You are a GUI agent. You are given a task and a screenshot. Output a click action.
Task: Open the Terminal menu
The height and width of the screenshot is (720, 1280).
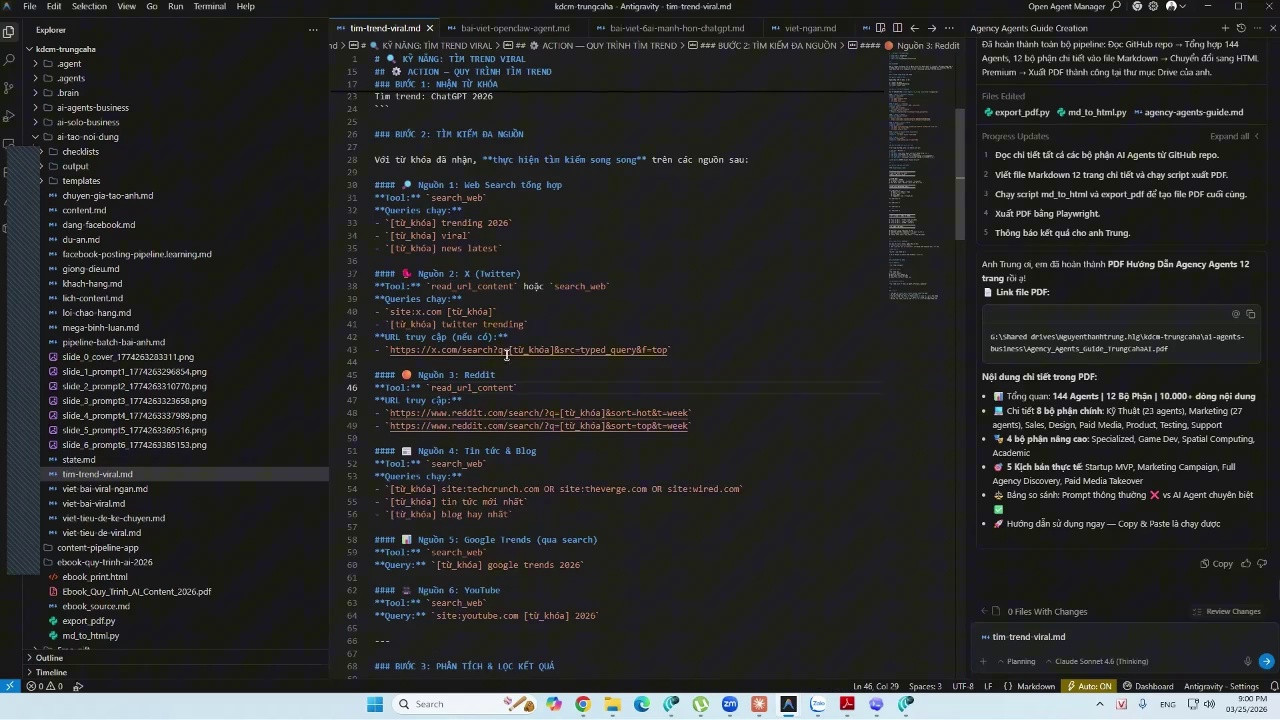click(x=209, y=6)
